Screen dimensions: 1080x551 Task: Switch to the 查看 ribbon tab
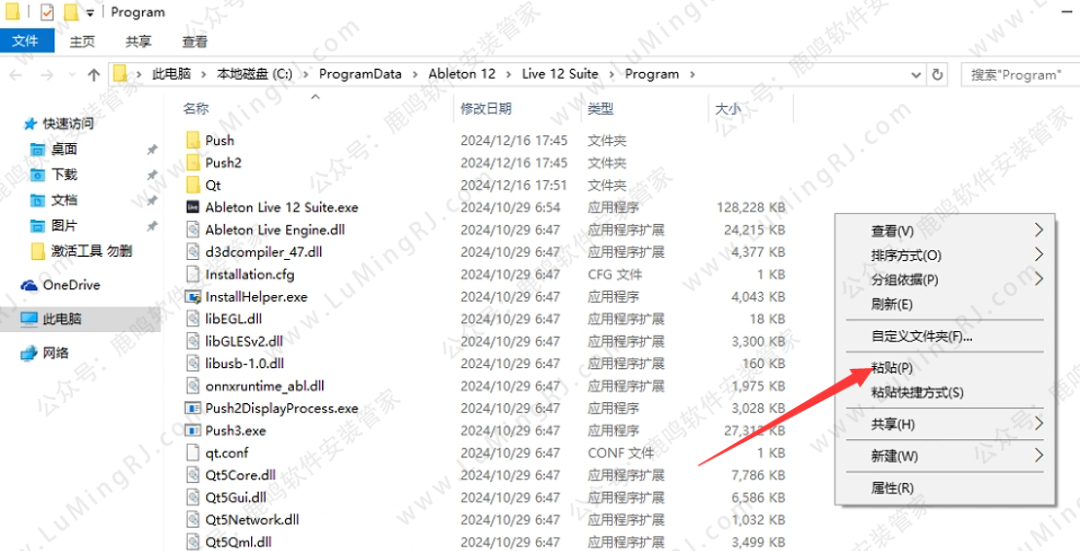coord(194,41)
